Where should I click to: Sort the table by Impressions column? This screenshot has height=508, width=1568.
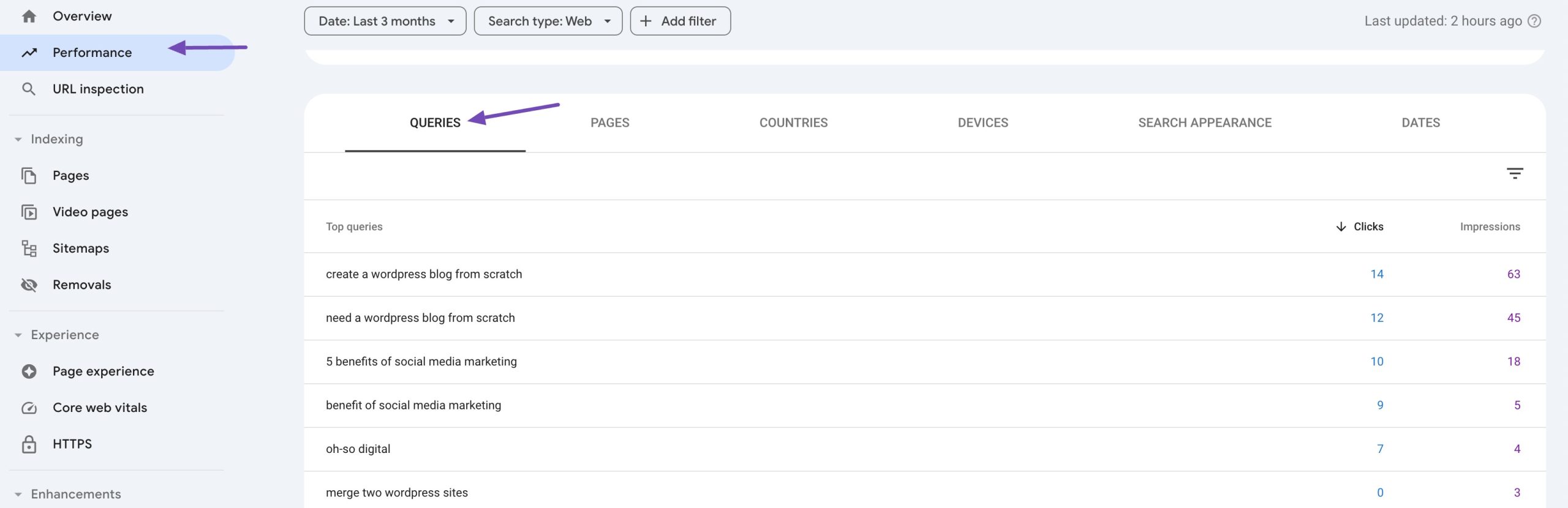coord(1490,227)
